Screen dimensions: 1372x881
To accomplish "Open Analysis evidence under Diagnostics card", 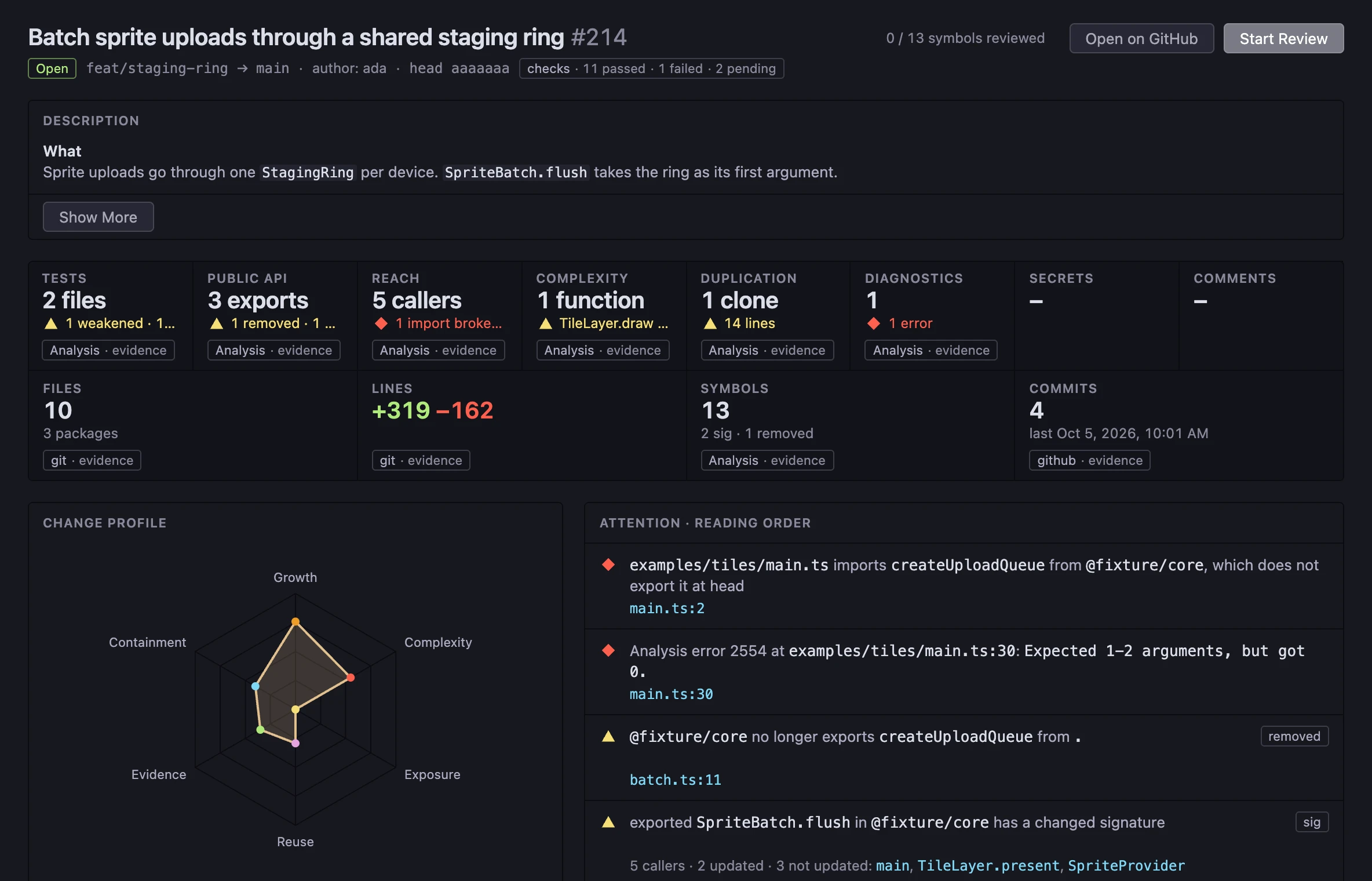I will coord(931,350).
